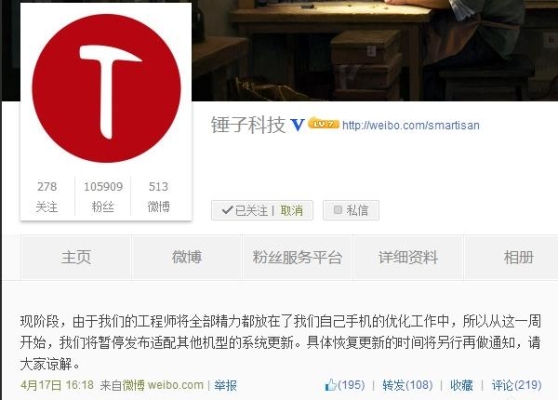View the 278 关注 following list
The height and width of the screenshot is (400, 558).
click(x=47, y=196)
